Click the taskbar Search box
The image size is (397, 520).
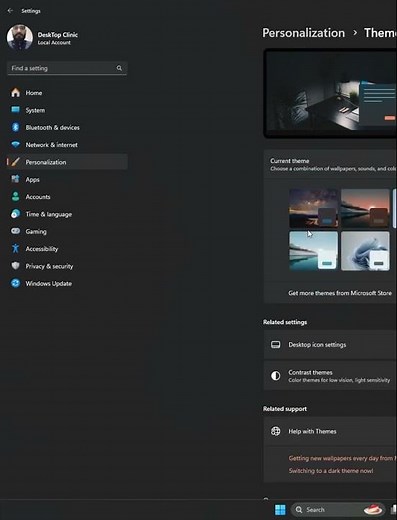click(x=338, y=509)
